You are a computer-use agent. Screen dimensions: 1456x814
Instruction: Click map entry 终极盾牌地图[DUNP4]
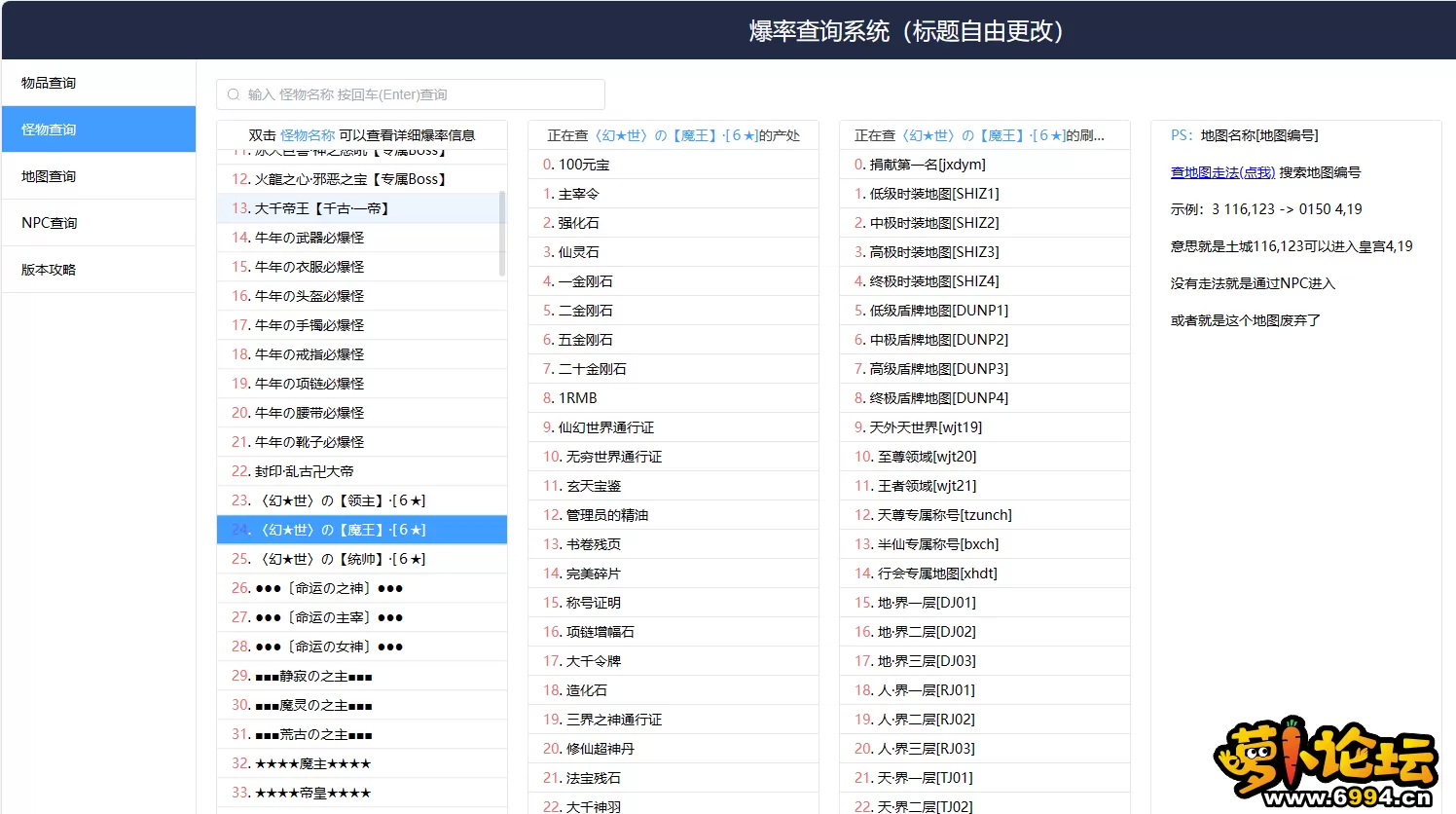tap(985, 398)
